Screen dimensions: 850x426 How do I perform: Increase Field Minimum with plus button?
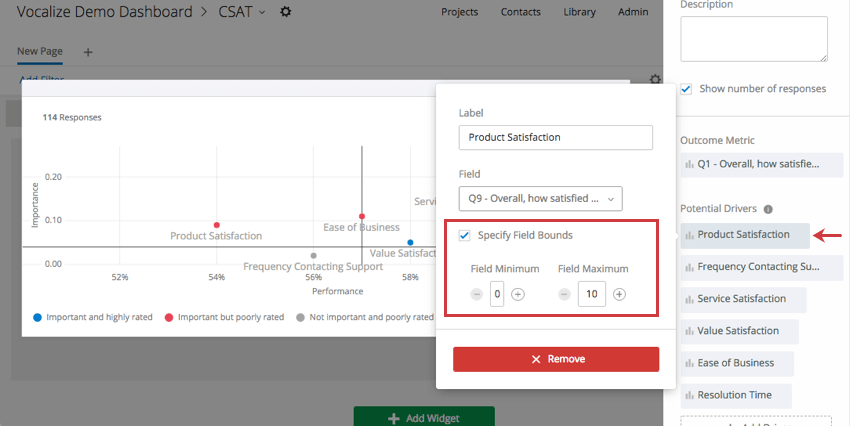tap(518, 294)
